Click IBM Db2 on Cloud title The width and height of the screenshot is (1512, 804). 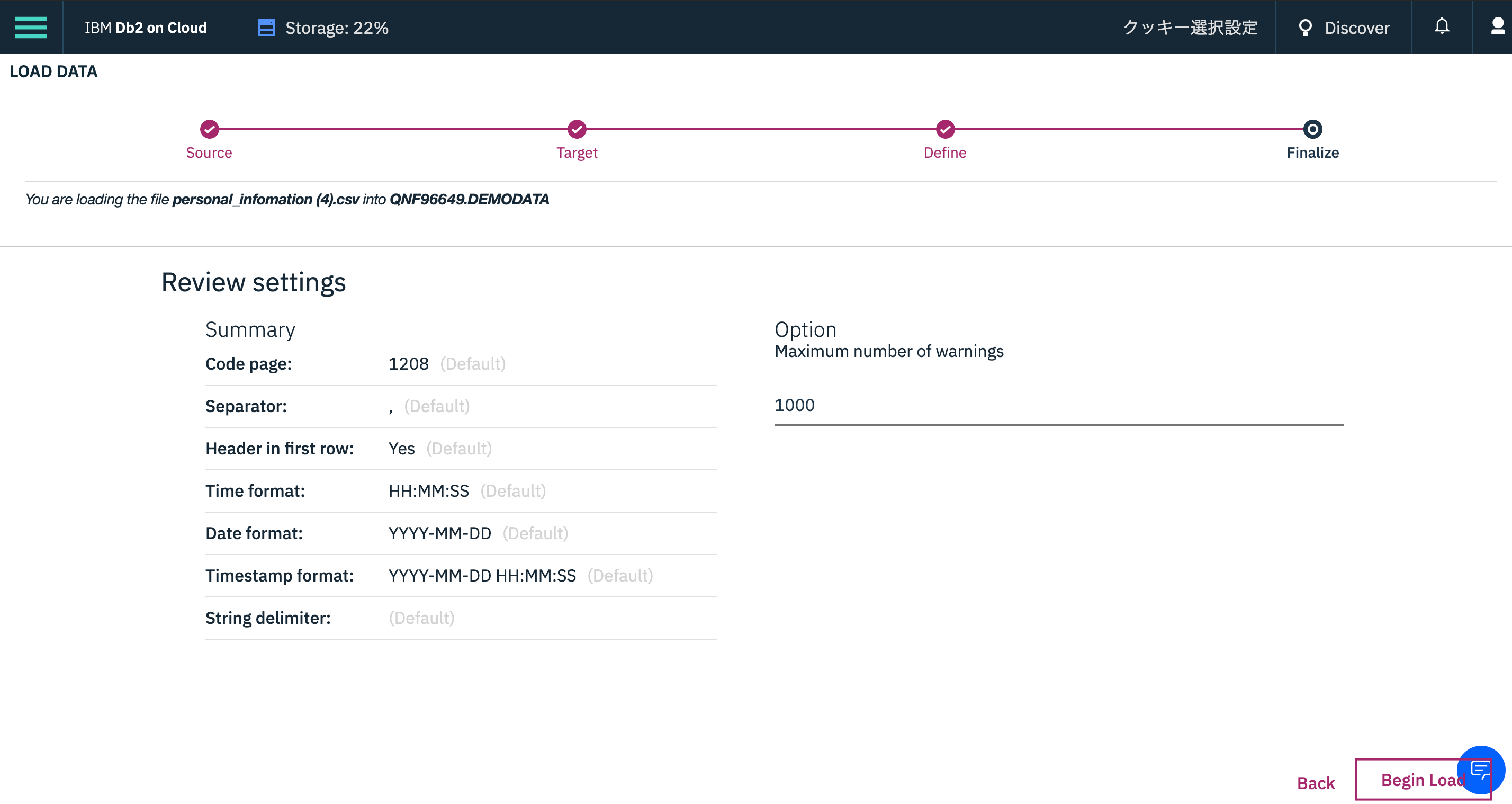[x=146, y=28]
